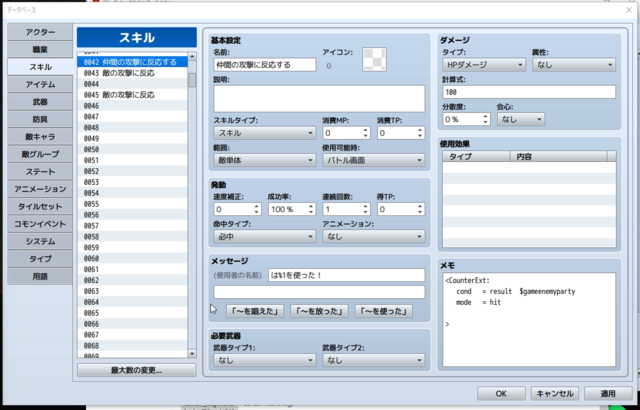
Task: Click the キャンセル button
Action: pos(555,394)
